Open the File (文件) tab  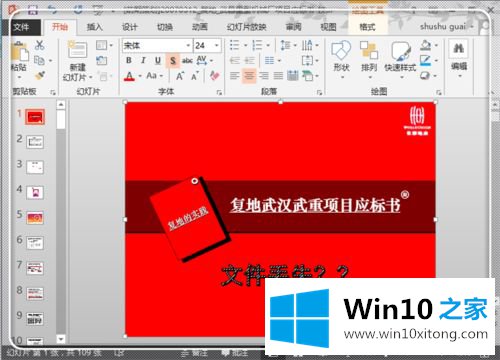(x=21, y=27)
